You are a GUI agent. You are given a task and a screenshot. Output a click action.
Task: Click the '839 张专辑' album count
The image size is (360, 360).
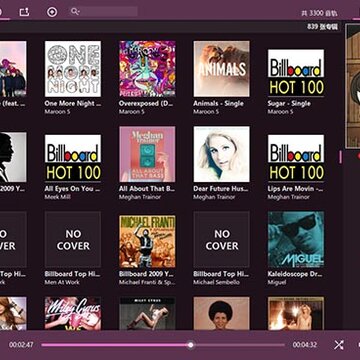pyautogui.click(x=322, y=27)
